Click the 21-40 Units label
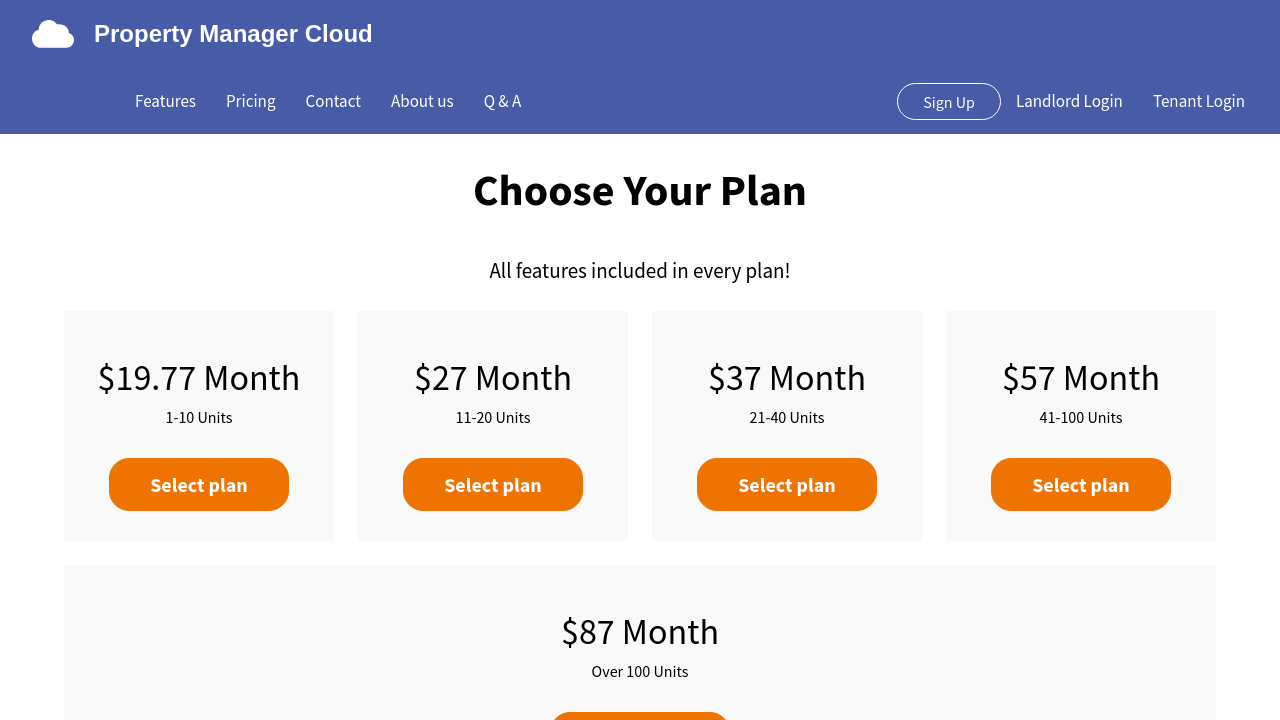 point(787,418)
